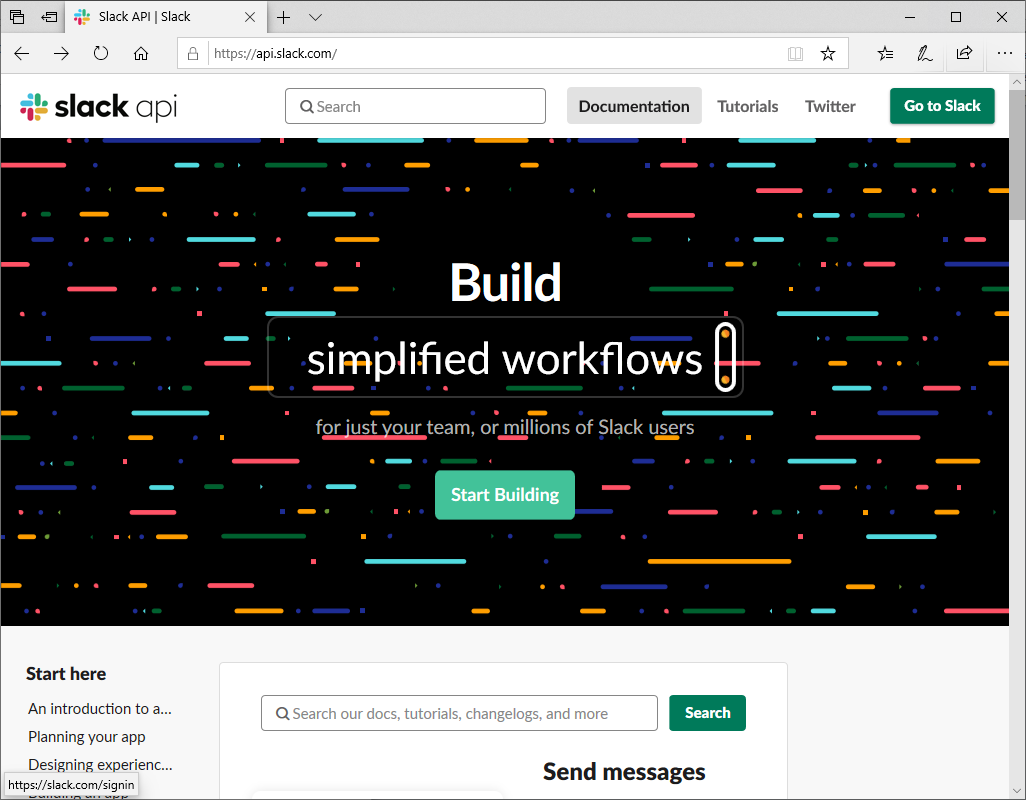1026x800 pixels.
Task: Open the reading view icon
Action: coord(795,54)
